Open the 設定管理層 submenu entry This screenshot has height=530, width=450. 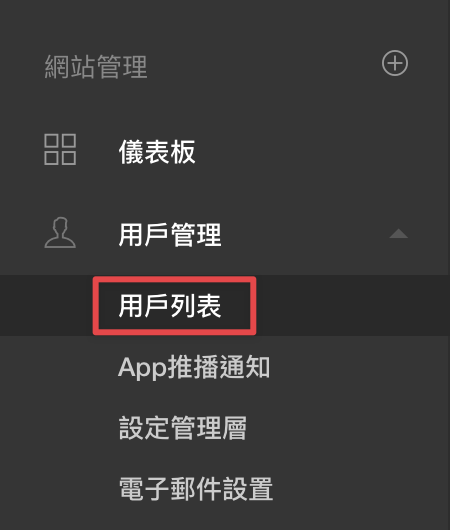pyautogui.click(x=183, y=428)
